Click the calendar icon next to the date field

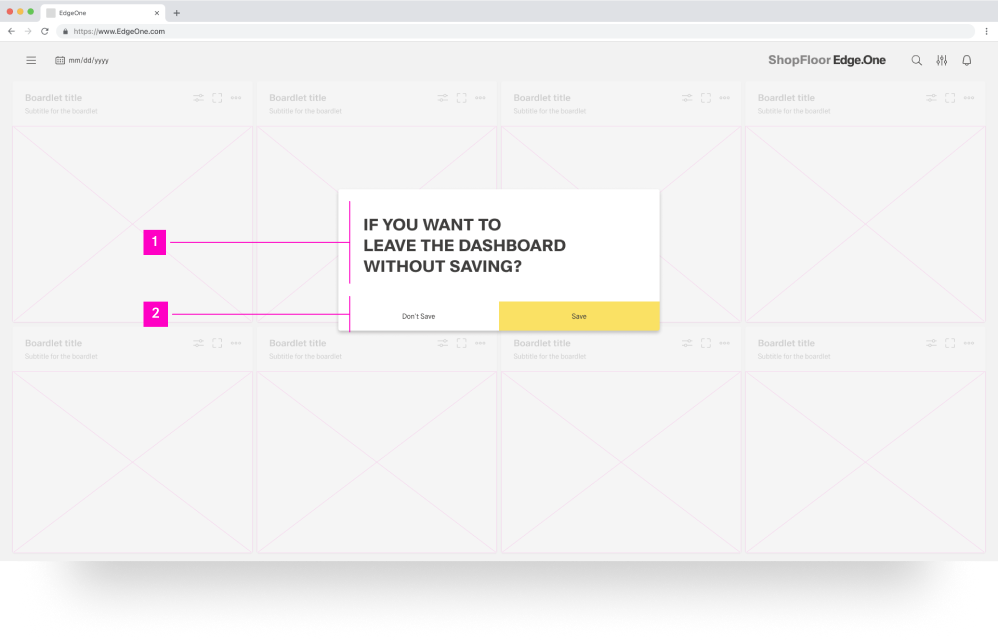[62, 60]
